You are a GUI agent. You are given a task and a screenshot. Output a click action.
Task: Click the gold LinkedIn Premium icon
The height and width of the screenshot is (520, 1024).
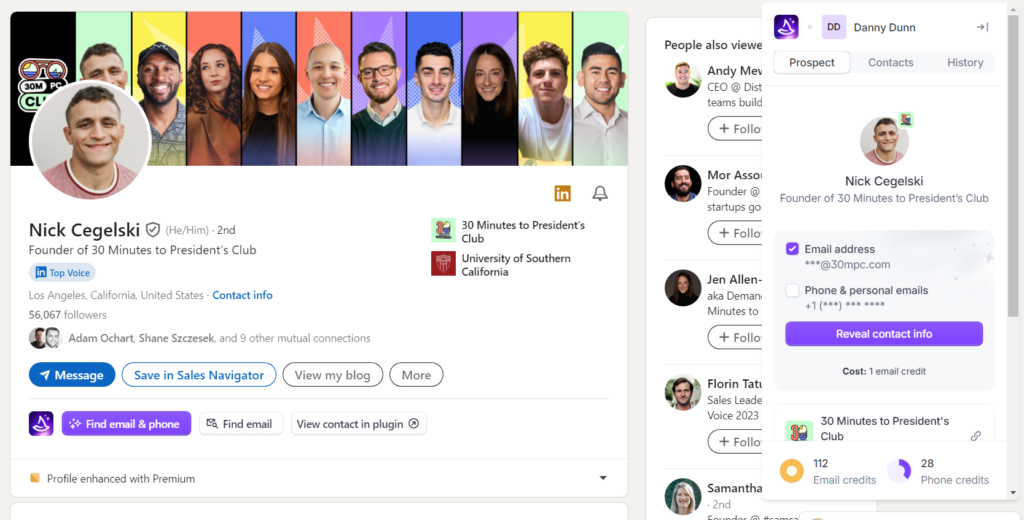tap(562, 193)
